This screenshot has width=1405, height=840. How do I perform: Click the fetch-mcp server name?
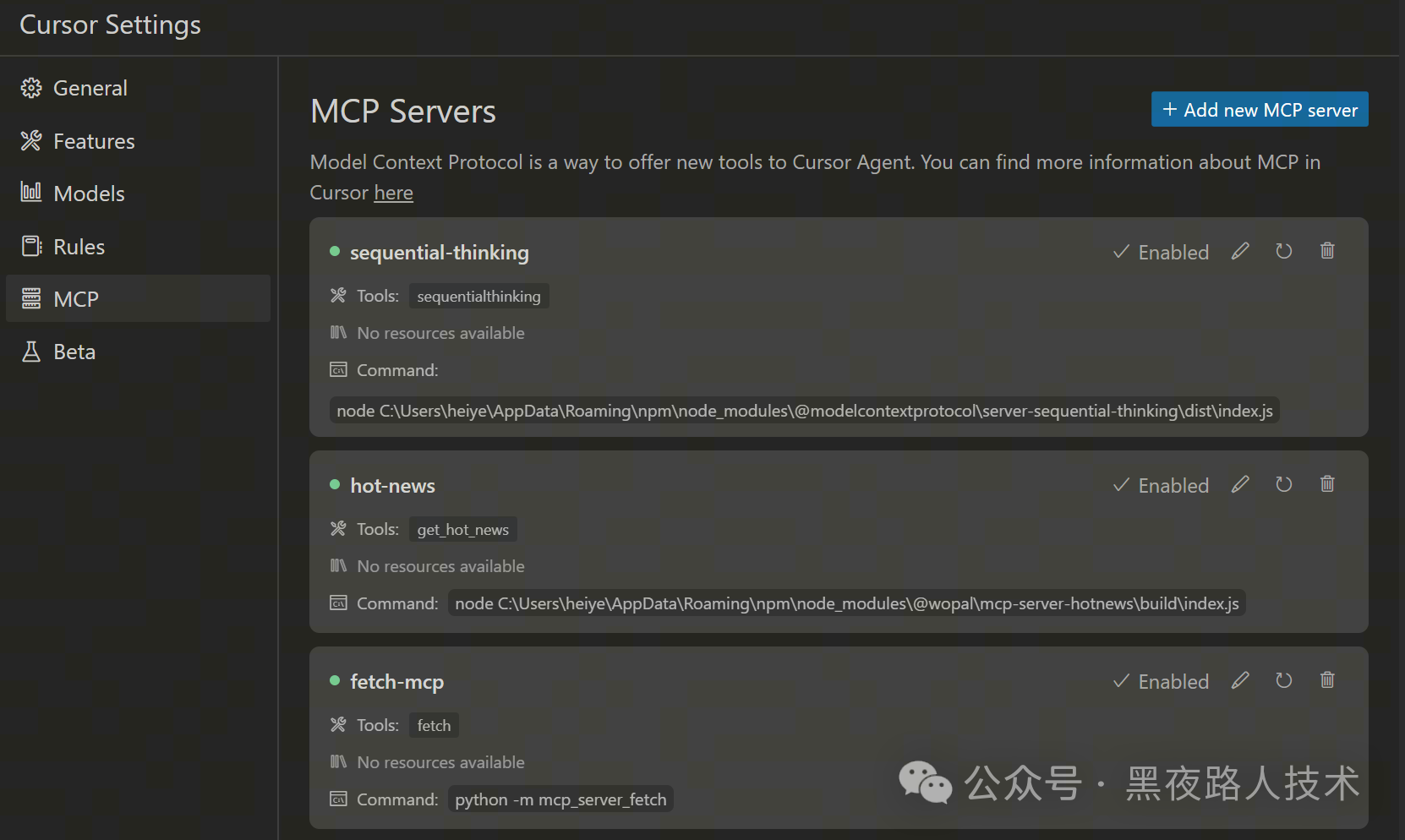pos(396,682)
